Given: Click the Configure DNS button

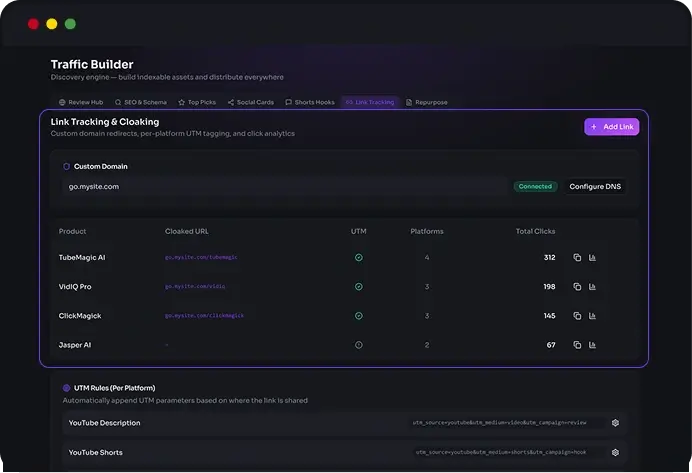Looking at the screenshot, I should click(x=595, y=186).
